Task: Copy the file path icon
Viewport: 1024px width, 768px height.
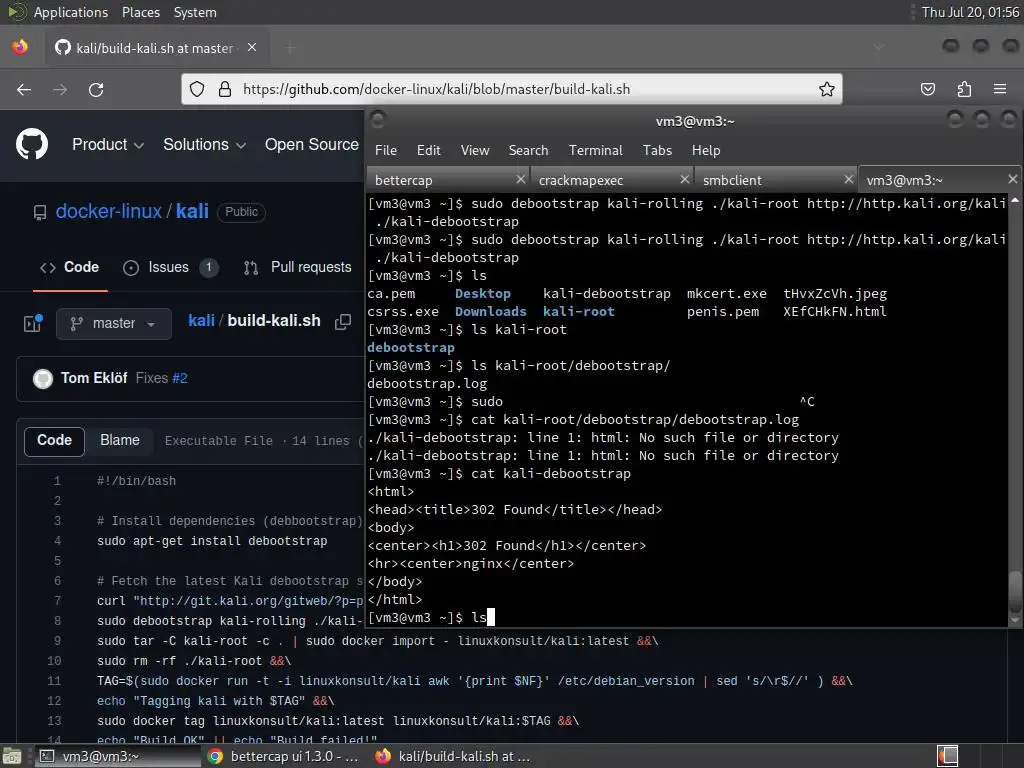Action: click(x=343, y=321)
